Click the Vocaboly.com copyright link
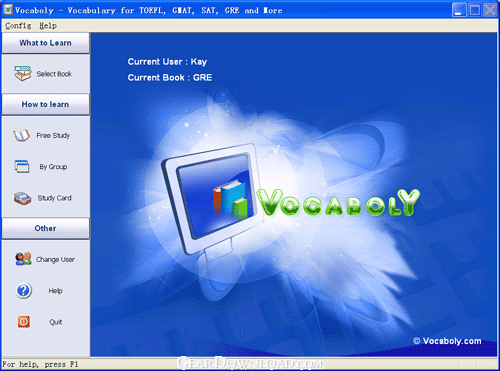500x371 pixels. coord(447,341)
